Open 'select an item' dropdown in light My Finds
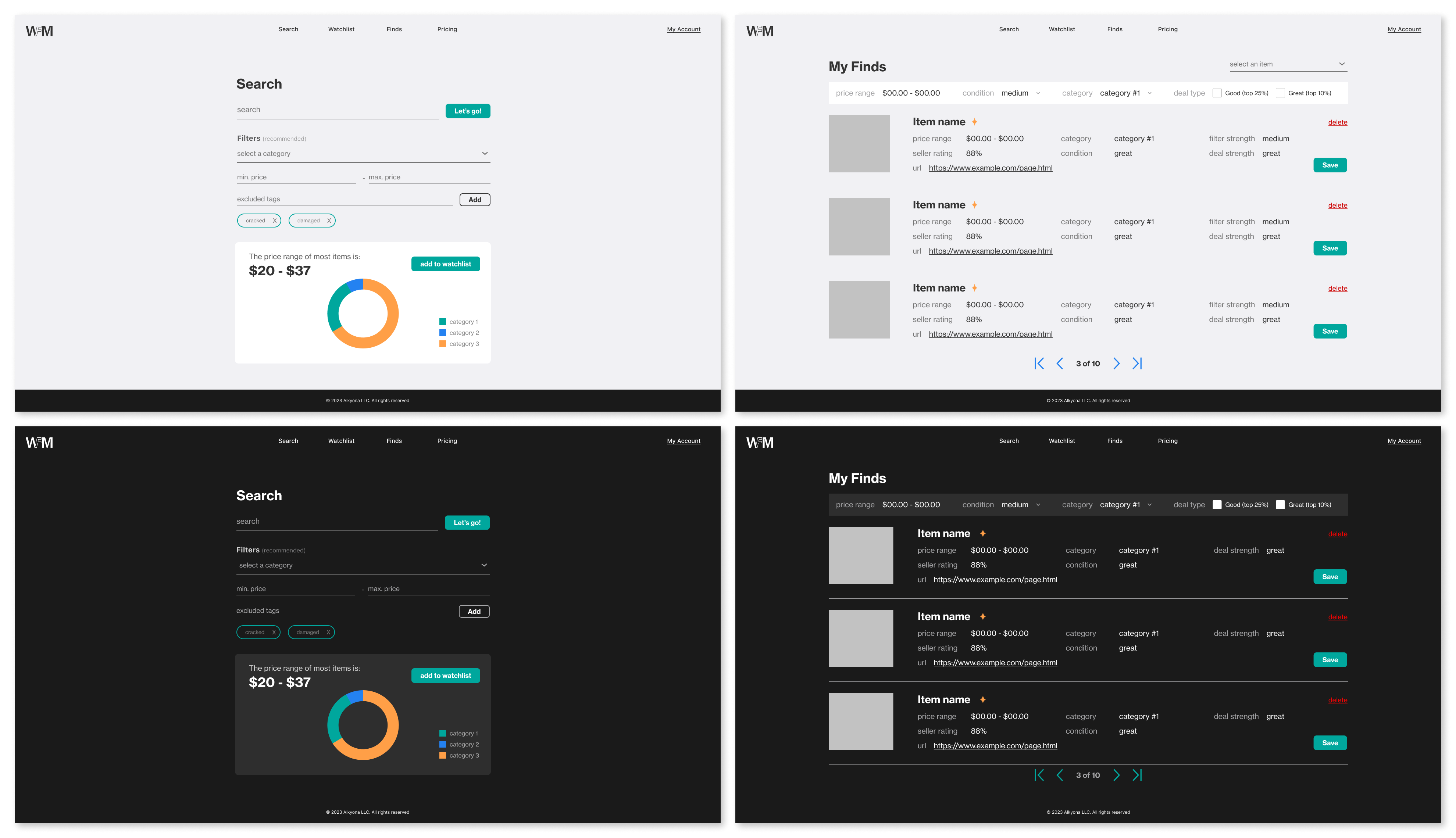This screenshot has width=1456, height=838. (1288, 64)
